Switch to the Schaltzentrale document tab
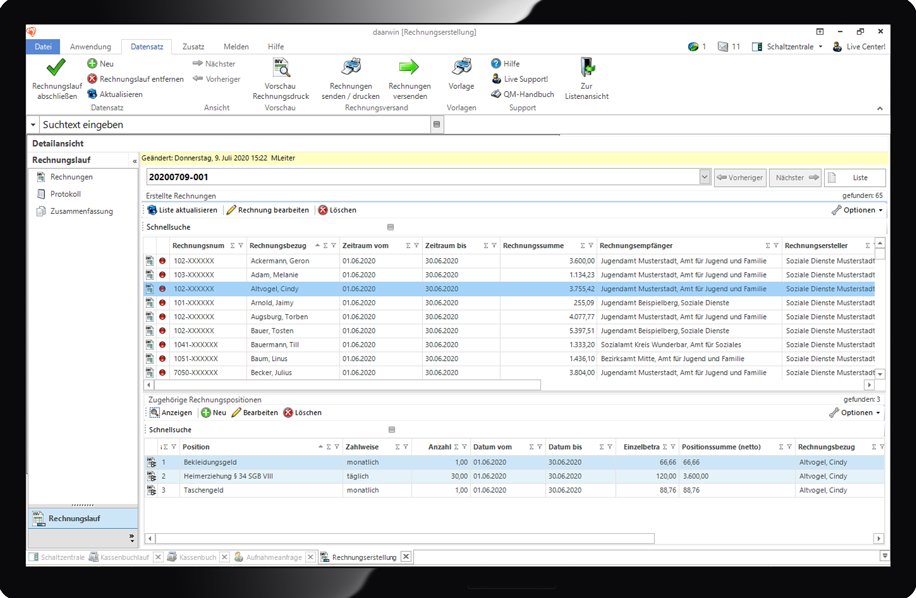 coord(57,557)
